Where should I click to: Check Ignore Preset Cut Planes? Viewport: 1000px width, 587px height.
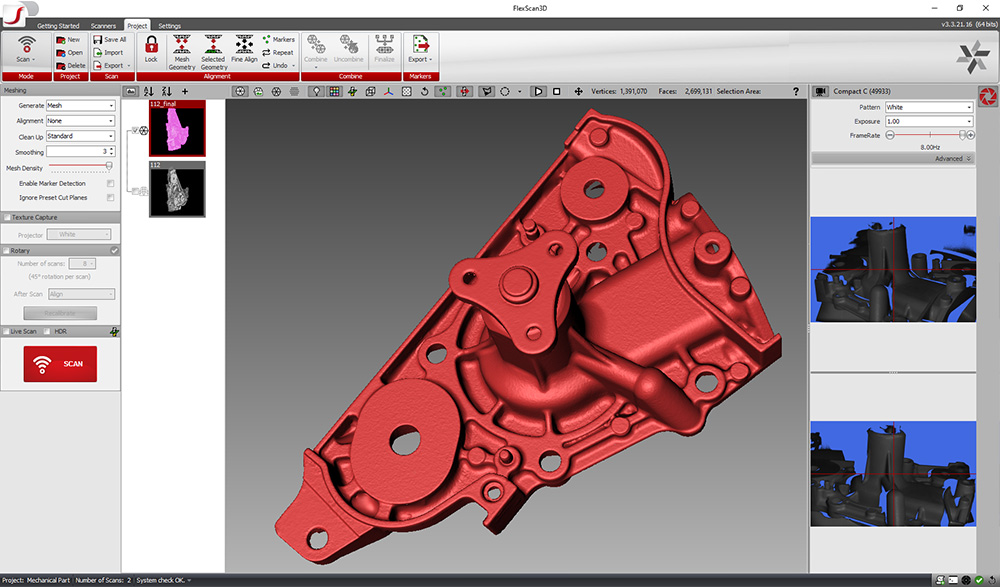pos(110,198)
